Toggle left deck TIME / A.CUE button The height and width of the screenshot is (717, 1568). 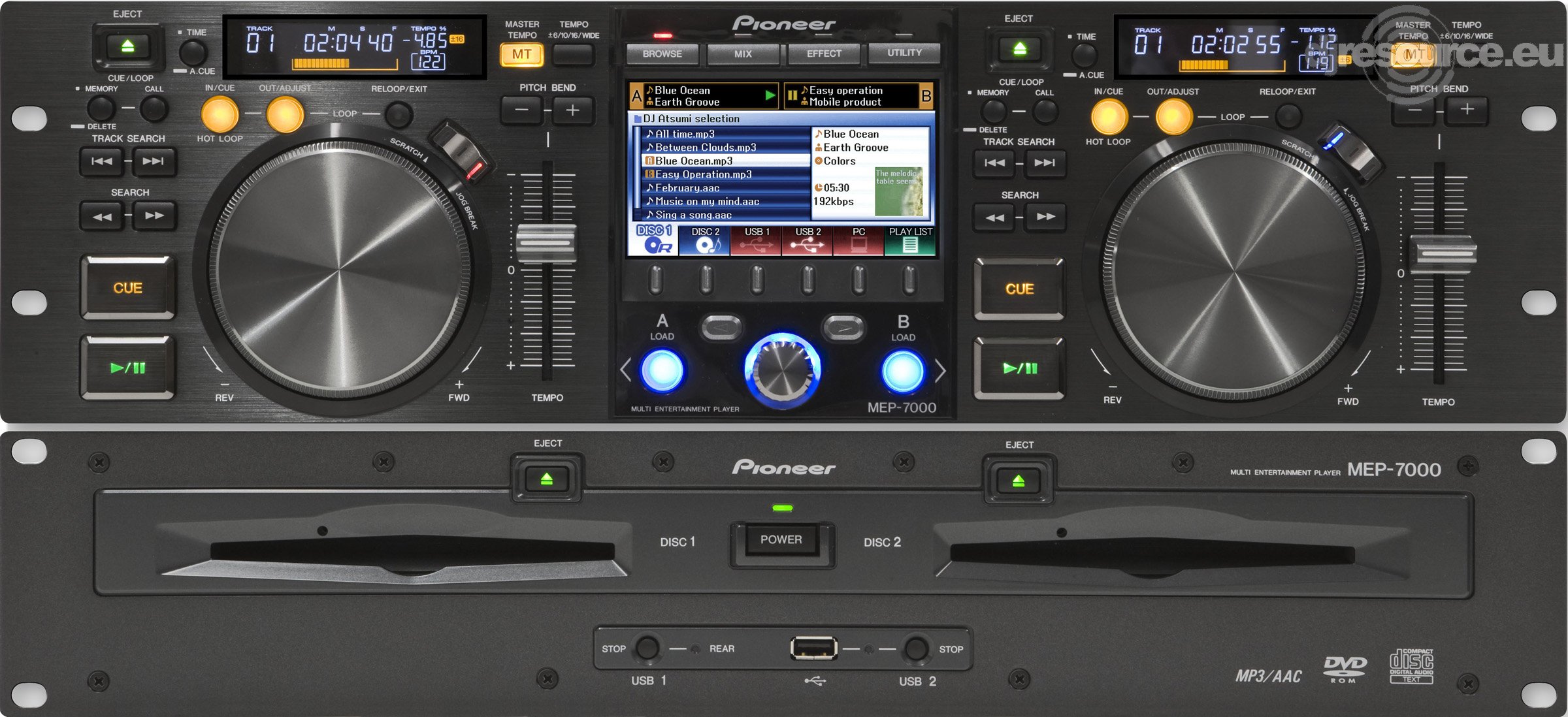(x=193, y=52)
